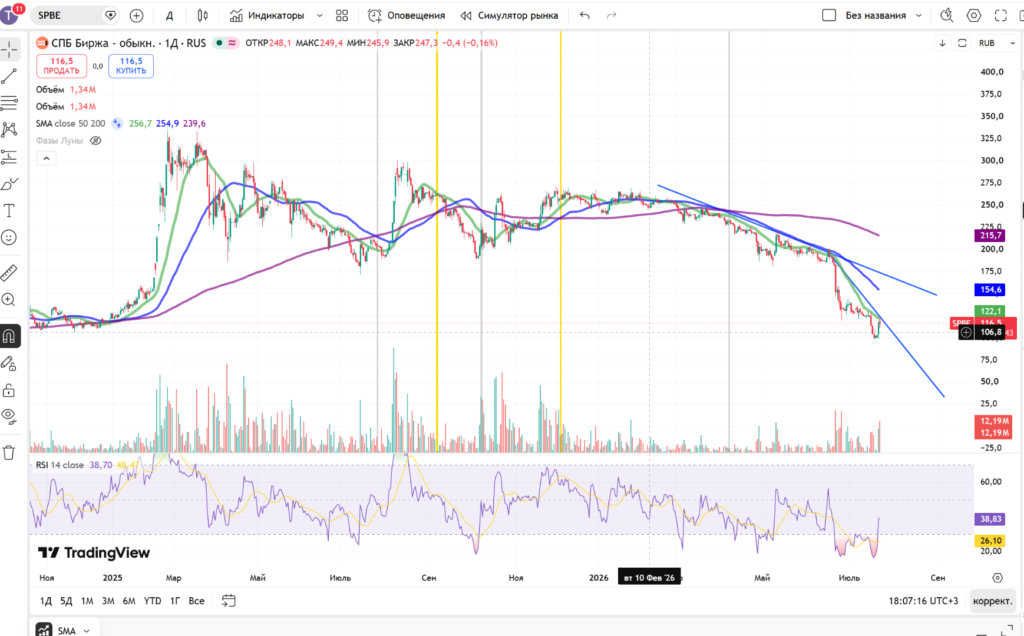Image resolution: width=1024 pixels, height=636 pixels.
Task: Select the 6М time range
Action: coord(129,601)
